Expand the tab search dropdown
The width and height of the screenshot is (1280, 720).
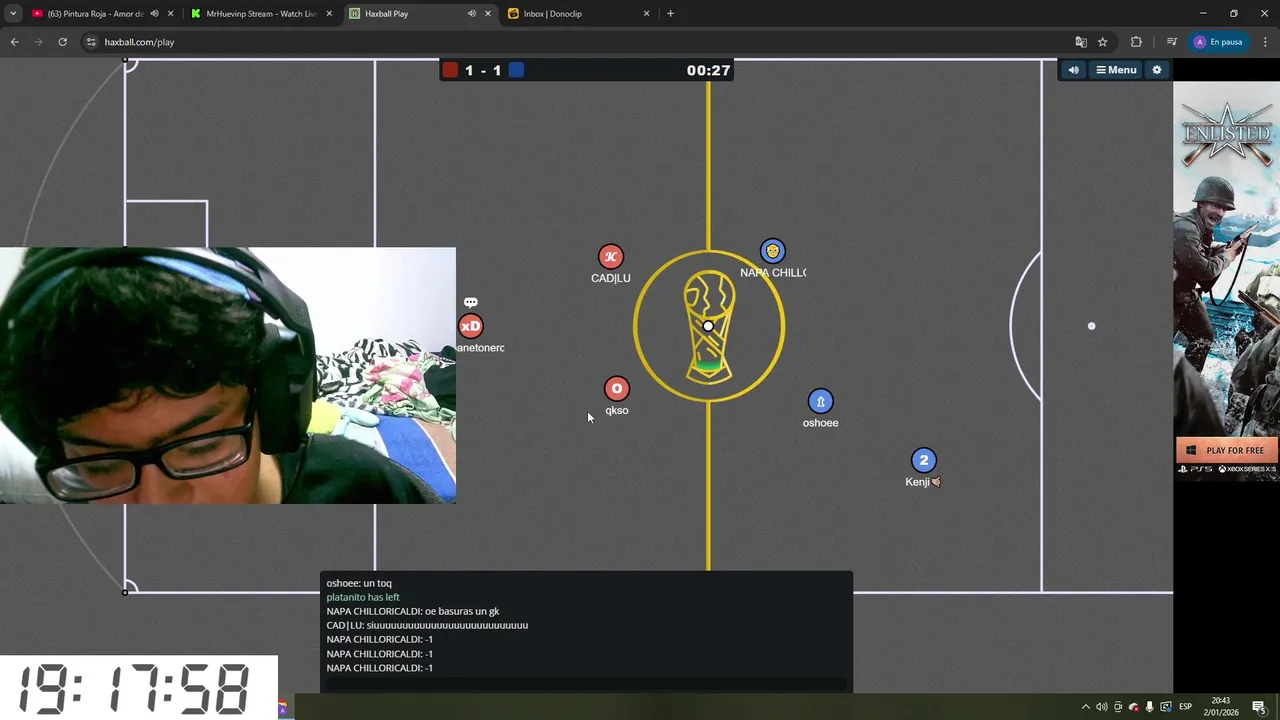13,14
